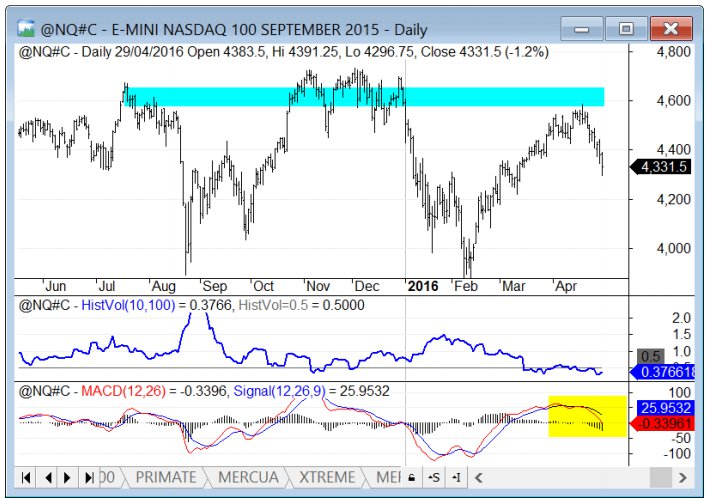Close the @NQ#C chart window
This screenshot has height=501, width=709.
pos(671,29)
